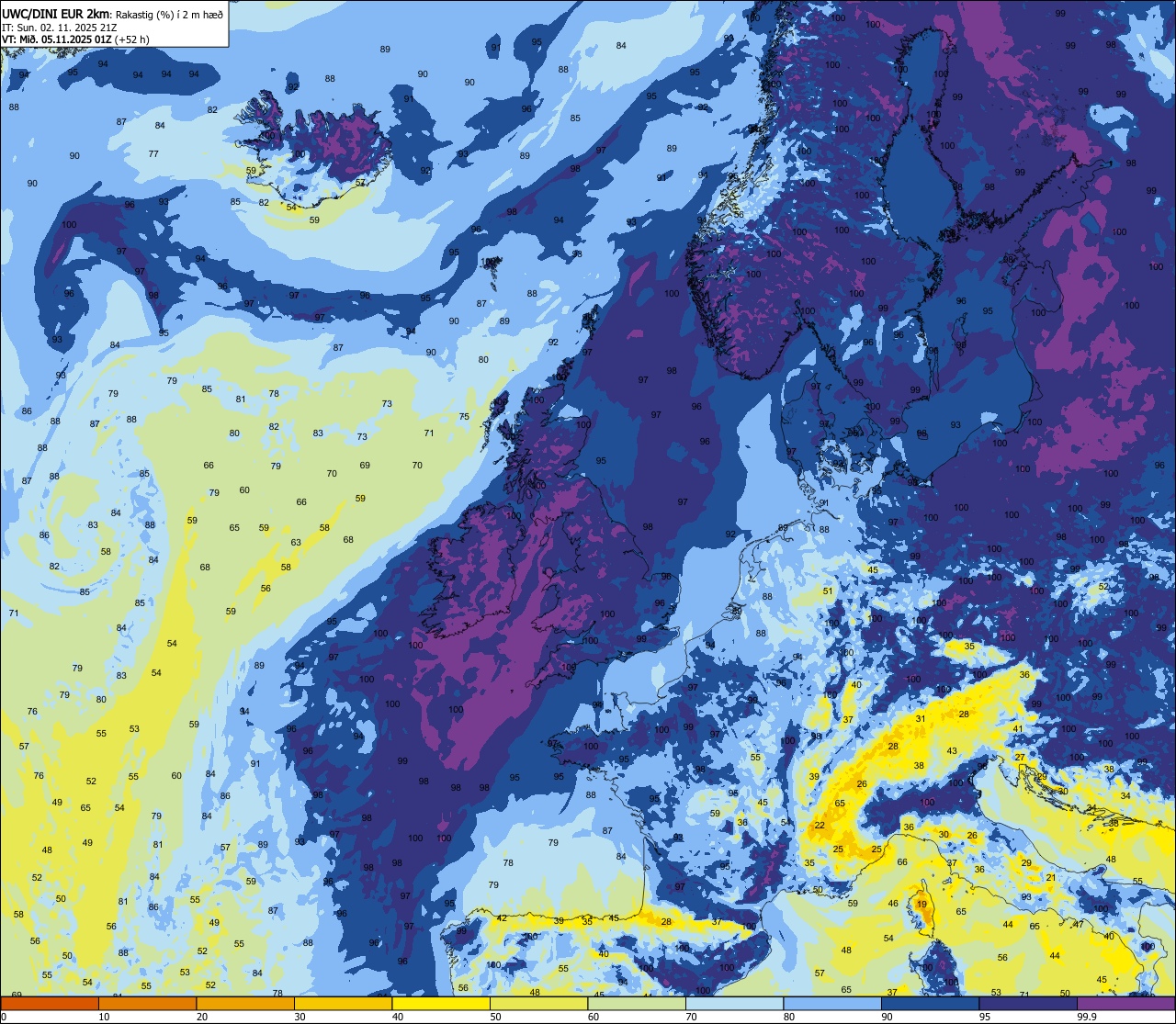Select the 80–90 medium blue legend swatch
Viewport: 1176px width, 1024px height.
coord(832,1003)
